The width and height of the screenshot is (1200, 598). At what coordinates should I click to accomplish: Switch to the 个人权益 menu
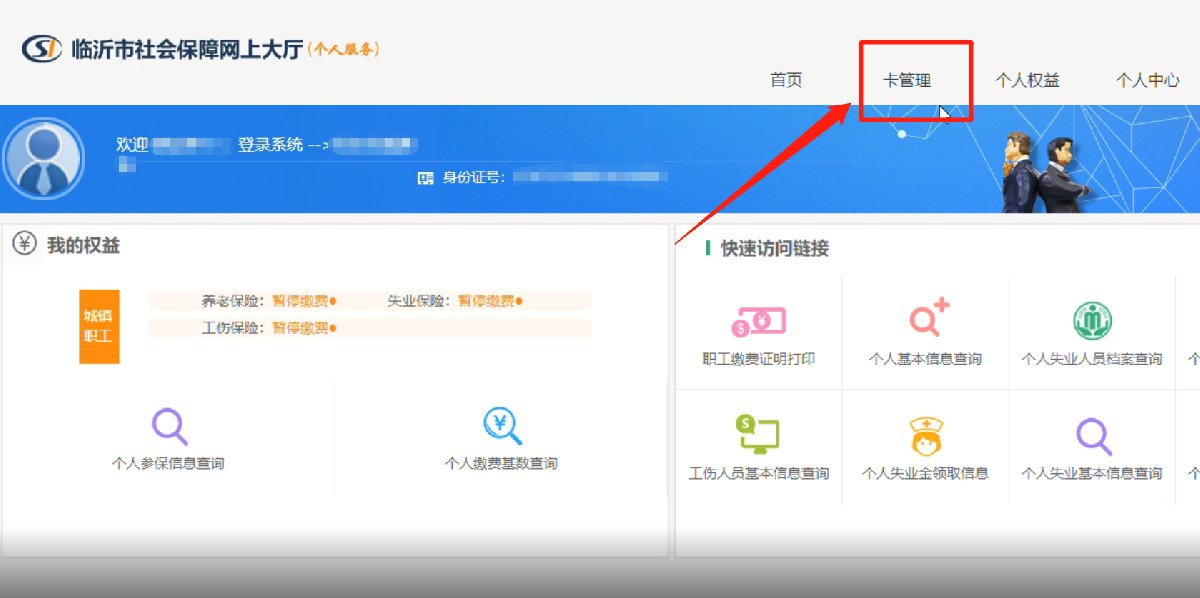click(x=1027, y=81)
